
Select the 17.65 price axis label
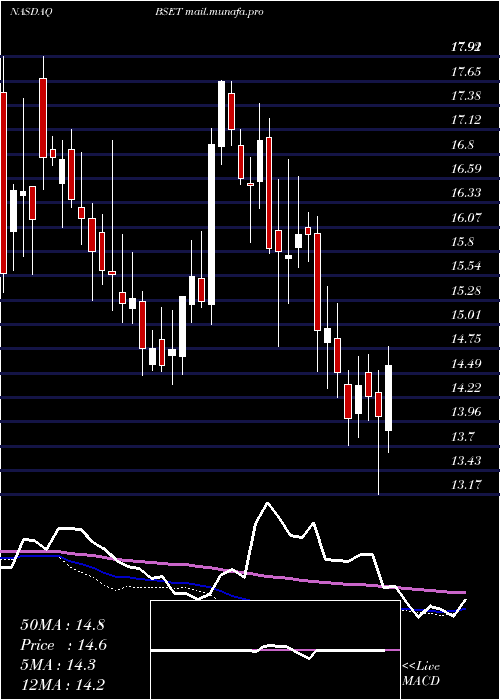(x=466, y=71)
